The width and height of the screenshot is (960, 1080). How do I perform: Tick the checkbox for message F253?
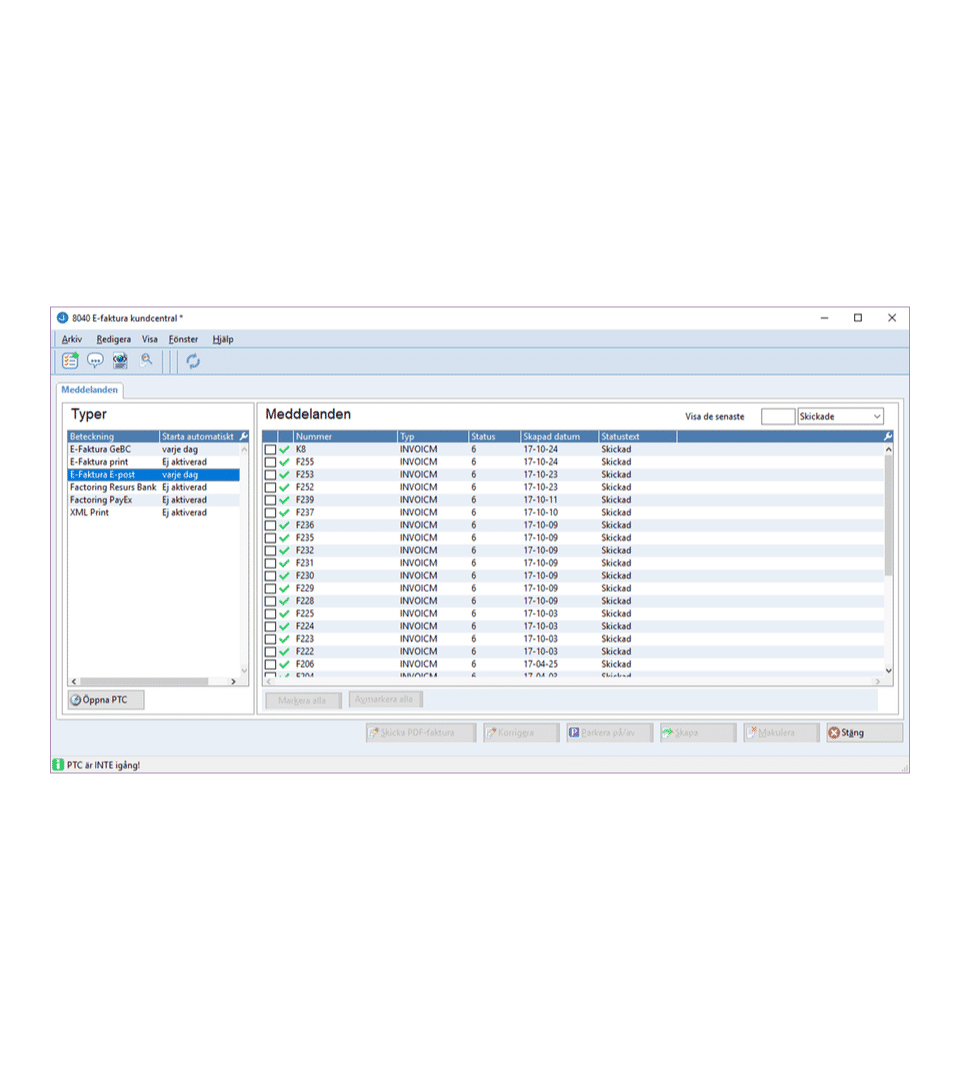pos(270,475)
